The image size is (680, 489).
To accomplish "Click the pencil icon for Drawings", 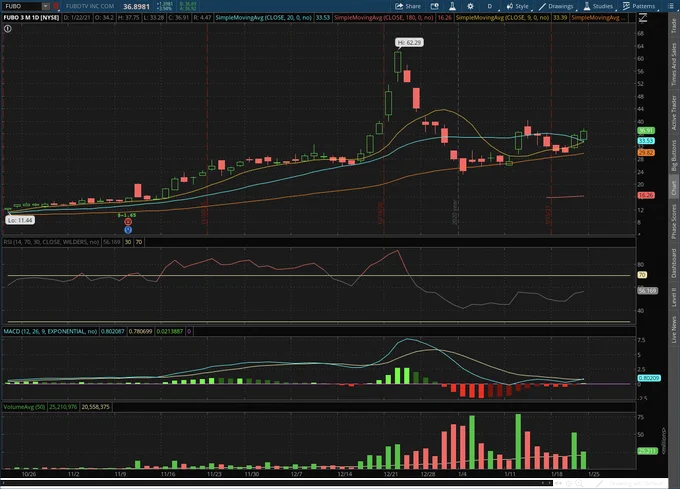I will tap(542, 6).
